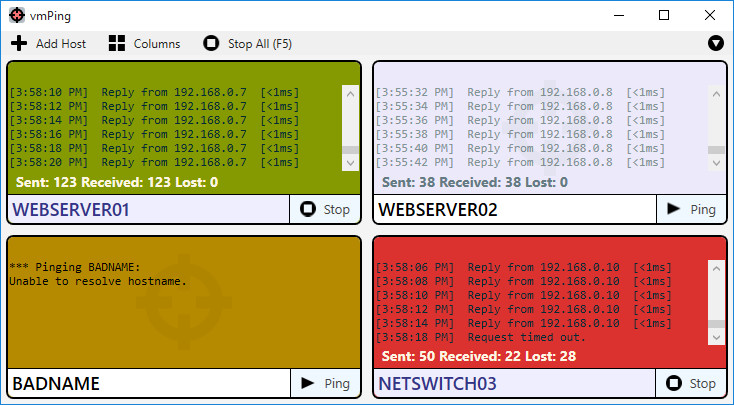Click the WEBSERVER02 log scrollbar thumb
Screen dimensions: 734x405
[716, 150]
